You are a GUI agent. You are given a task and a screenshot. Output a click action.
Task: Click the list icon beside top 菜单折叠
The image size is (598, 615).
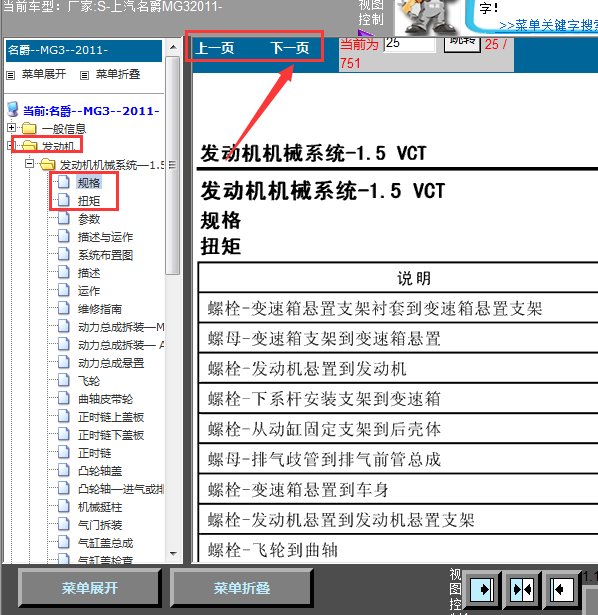[84, 75]
